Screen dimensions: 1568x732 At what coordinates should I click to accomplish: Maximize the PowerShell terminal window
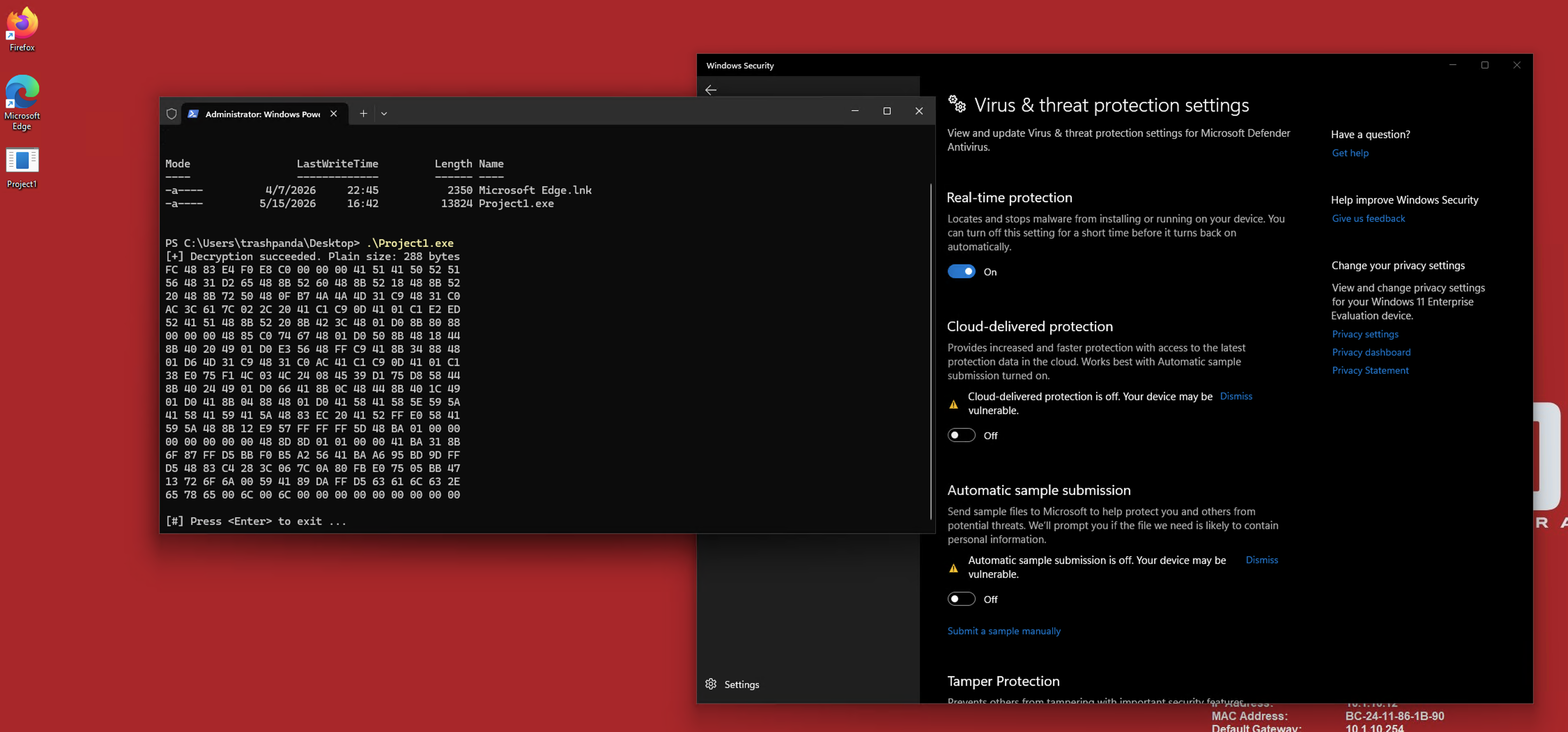click(887, 111)
